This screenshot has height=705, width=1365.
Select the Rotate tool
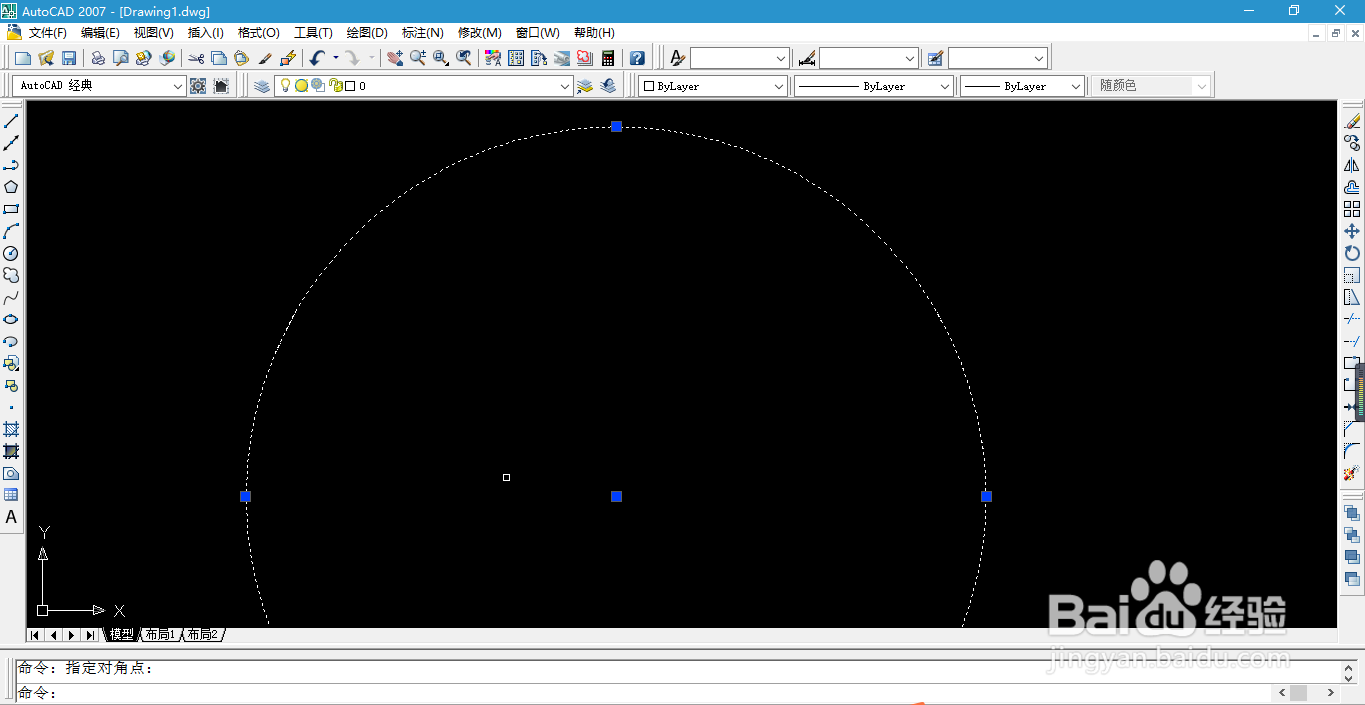pos(1352,253)
